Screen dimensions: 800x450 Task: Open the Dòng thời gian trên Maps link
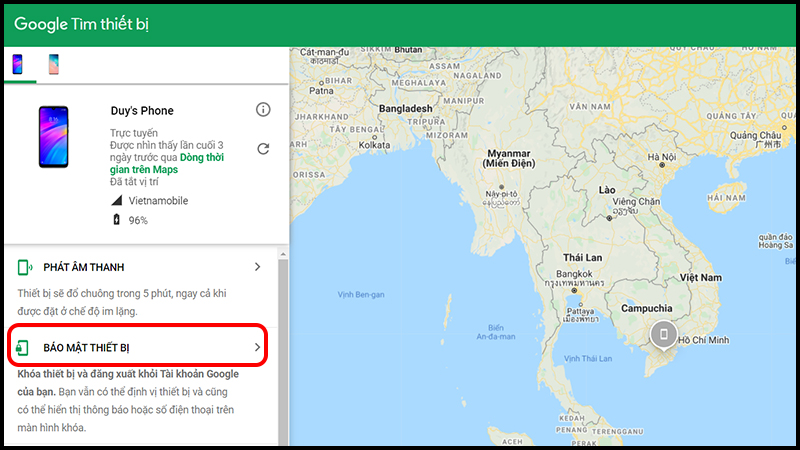[x=167, y=163]
